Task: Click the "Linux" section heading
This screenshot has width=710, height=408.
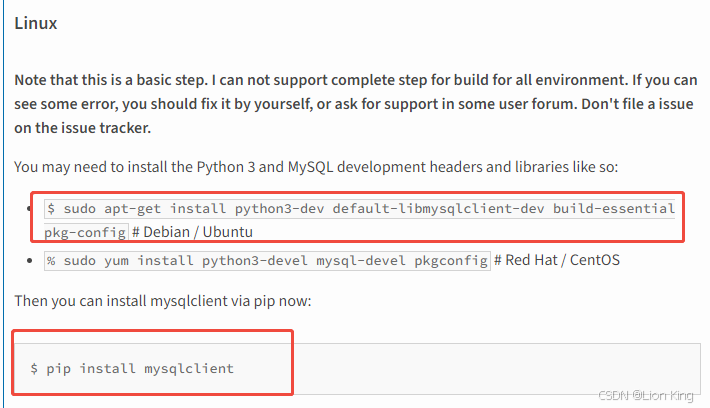Action: tap(35, 23)
